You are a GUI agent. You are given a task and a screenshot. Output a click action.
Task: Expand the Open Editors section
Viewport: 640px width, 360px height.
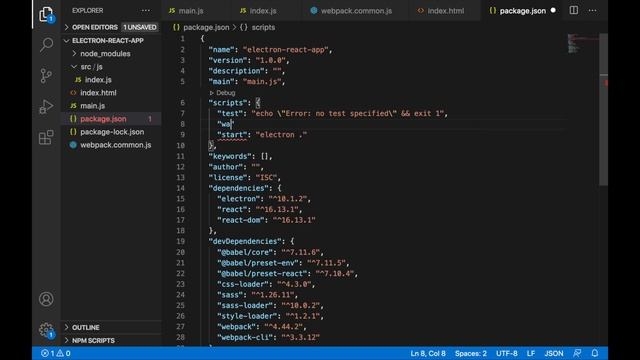(111, 27)
